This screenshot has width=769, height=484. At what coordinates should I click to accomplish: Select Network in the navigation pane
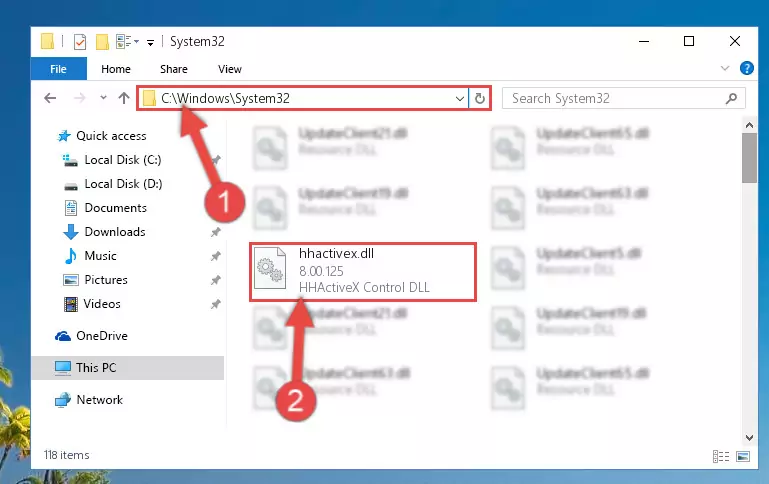click(100, 400)
